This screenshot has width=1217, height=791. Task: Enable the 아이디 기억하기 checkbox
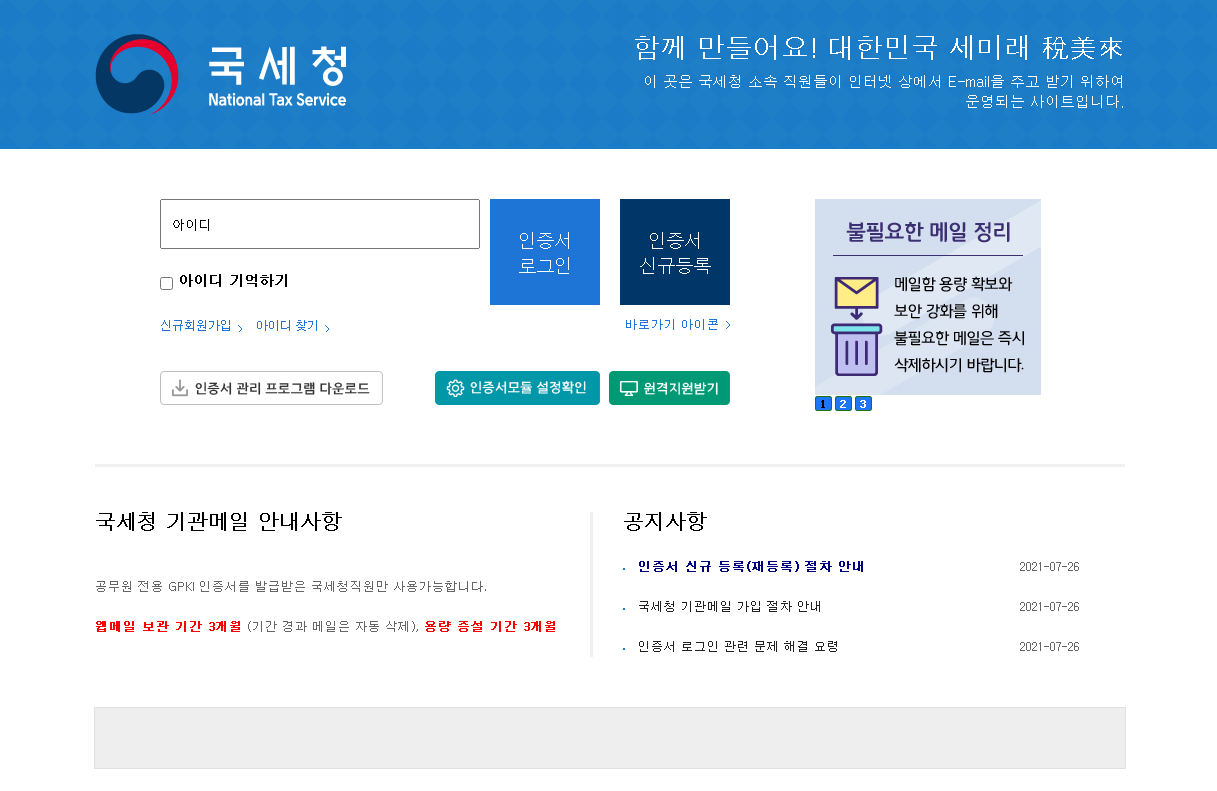coord(166,283)
